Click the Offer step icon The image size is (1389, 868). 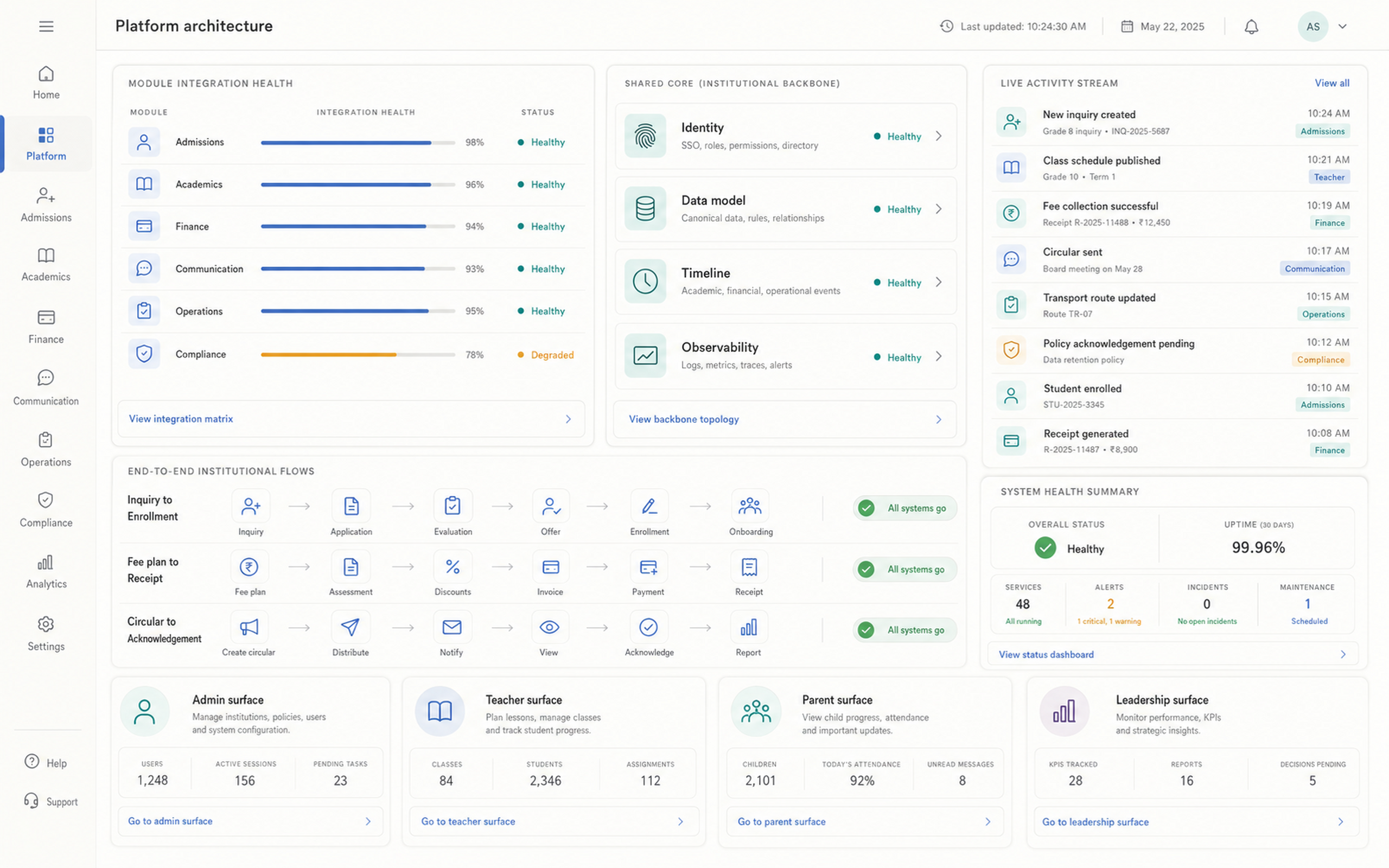click(550, 506)
